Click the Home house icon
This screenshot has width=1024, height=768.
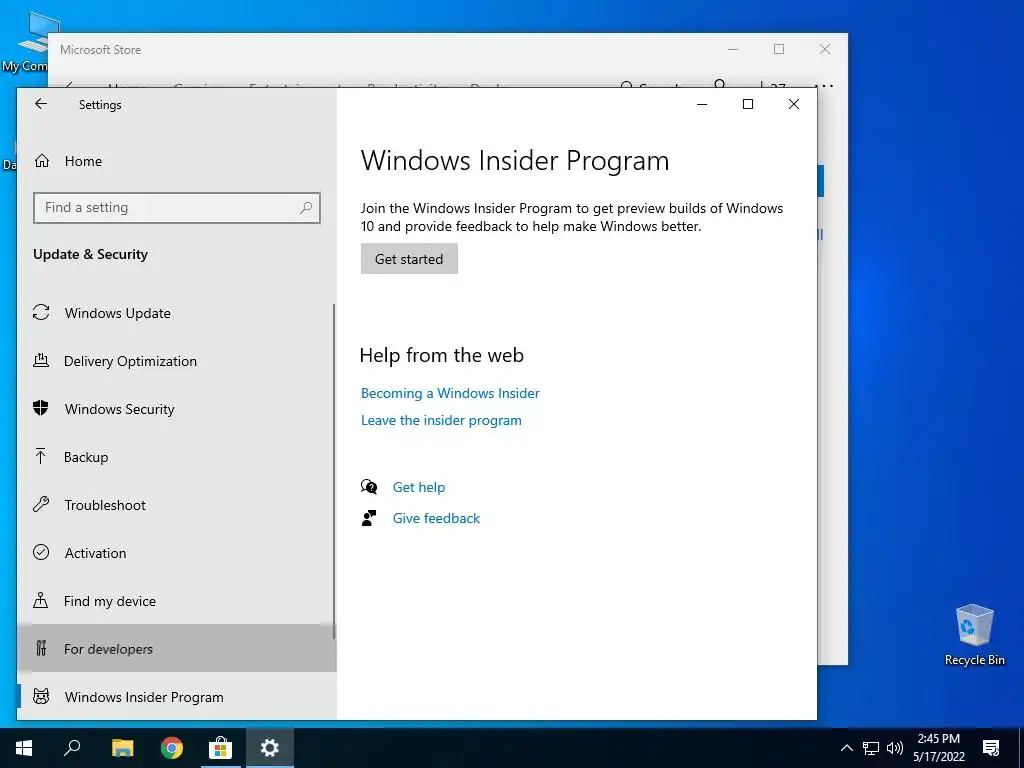[x=42, y=161]
